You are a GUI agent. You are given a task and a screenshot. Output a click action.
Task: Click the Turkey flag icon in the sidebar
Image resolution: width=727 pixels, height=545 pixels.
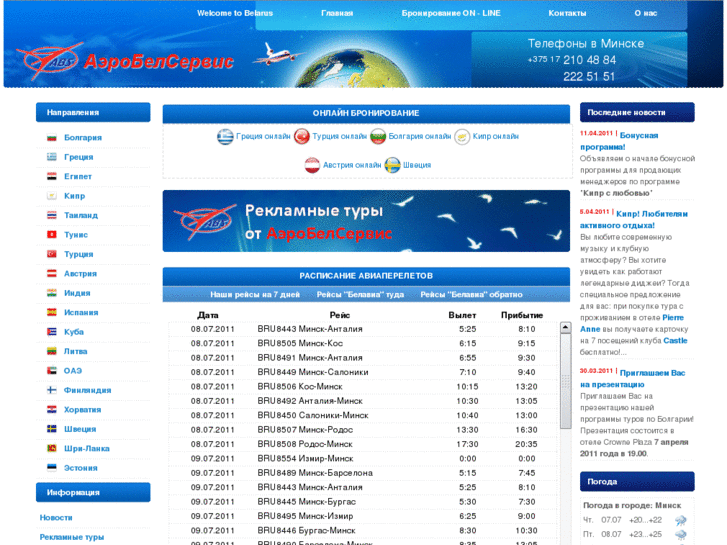click(51, 255)
